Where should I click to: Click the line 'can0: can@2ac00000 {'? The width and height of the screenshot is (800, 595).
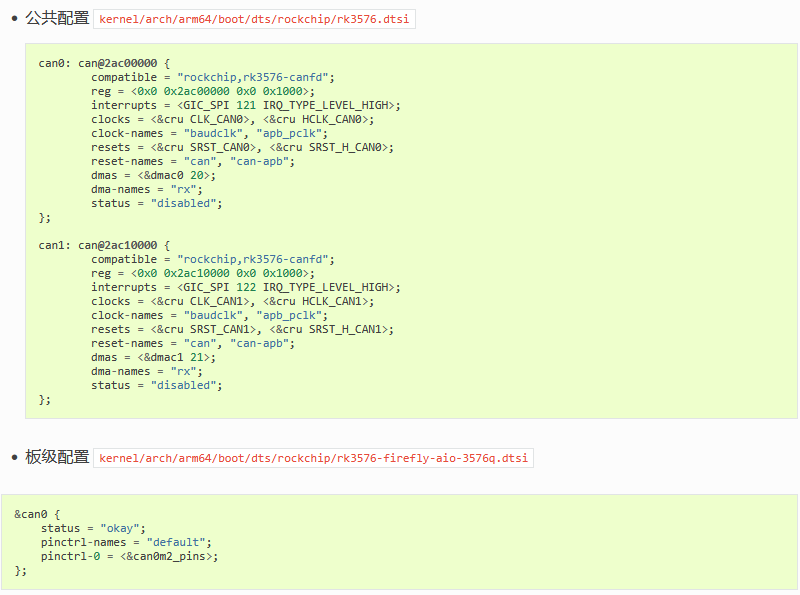pyautogui.click(x=104, y=63)
